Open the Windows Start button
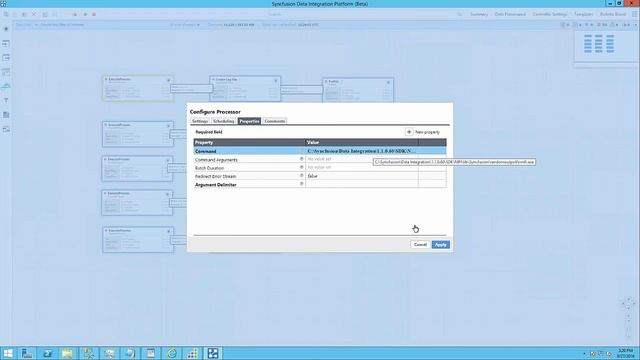The height and width of the screenshot is (360, 640). (8, 353)
